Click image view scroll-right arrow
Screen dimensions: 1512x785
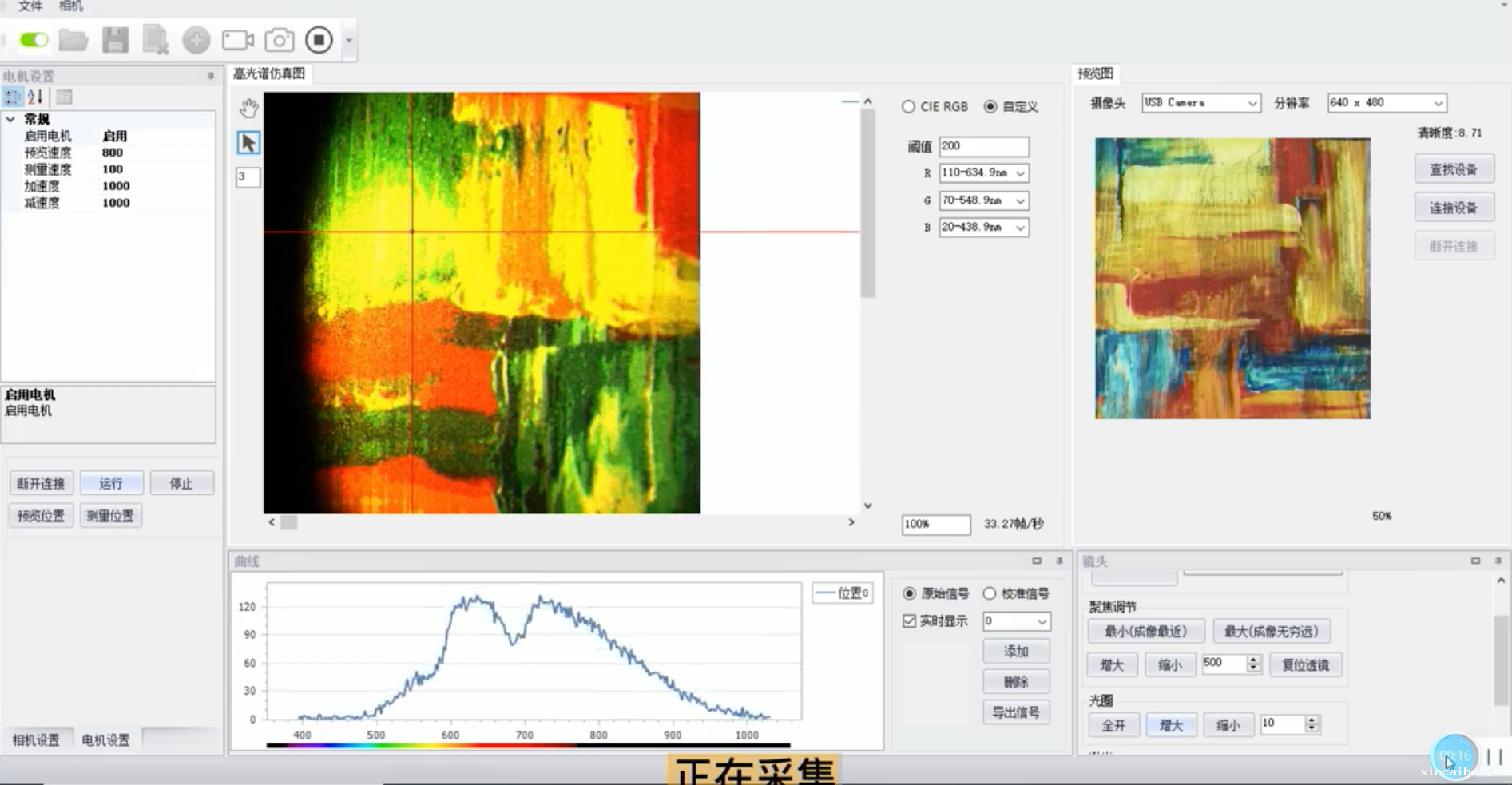[x=851, y=522]
